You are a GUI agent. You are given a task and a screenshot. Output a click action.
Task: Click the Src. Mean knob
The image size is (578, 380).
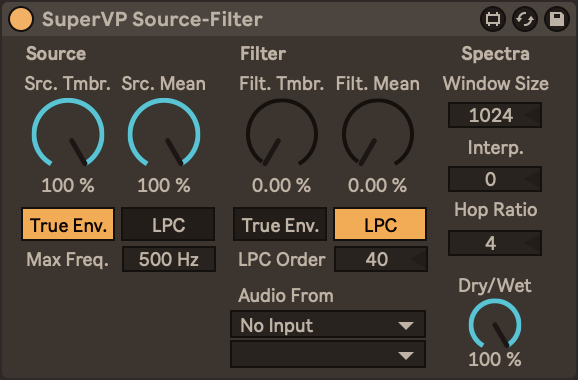coord(164,133)
